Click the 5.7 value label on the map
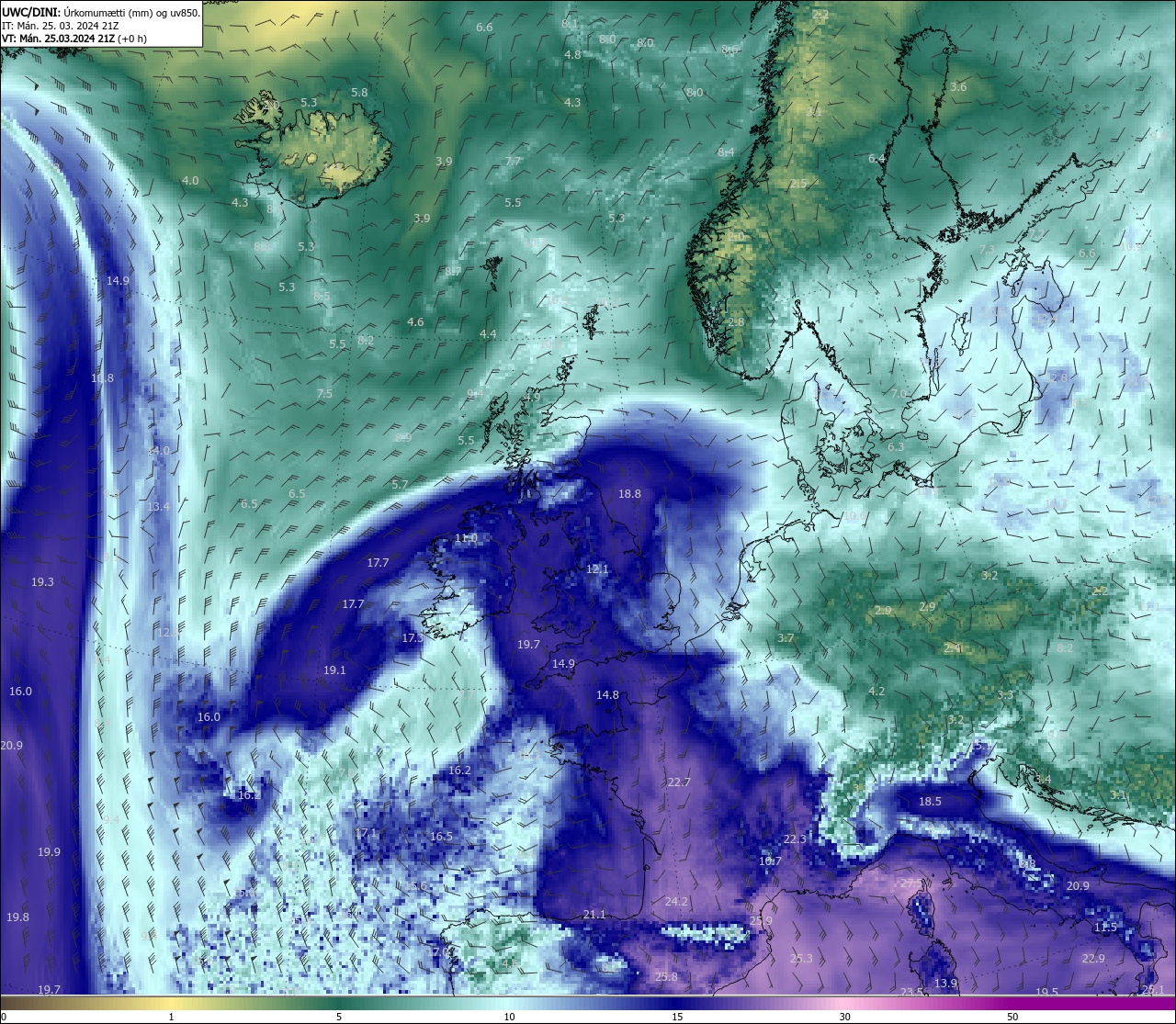The width and height of the screenshot is (1176, 1024). coord(400,484)
